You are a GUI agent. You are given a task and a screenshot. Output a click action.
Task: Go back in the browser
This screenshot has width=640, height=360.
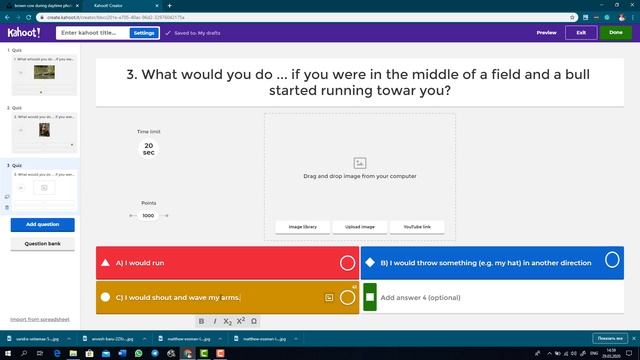tap(7, 18)
